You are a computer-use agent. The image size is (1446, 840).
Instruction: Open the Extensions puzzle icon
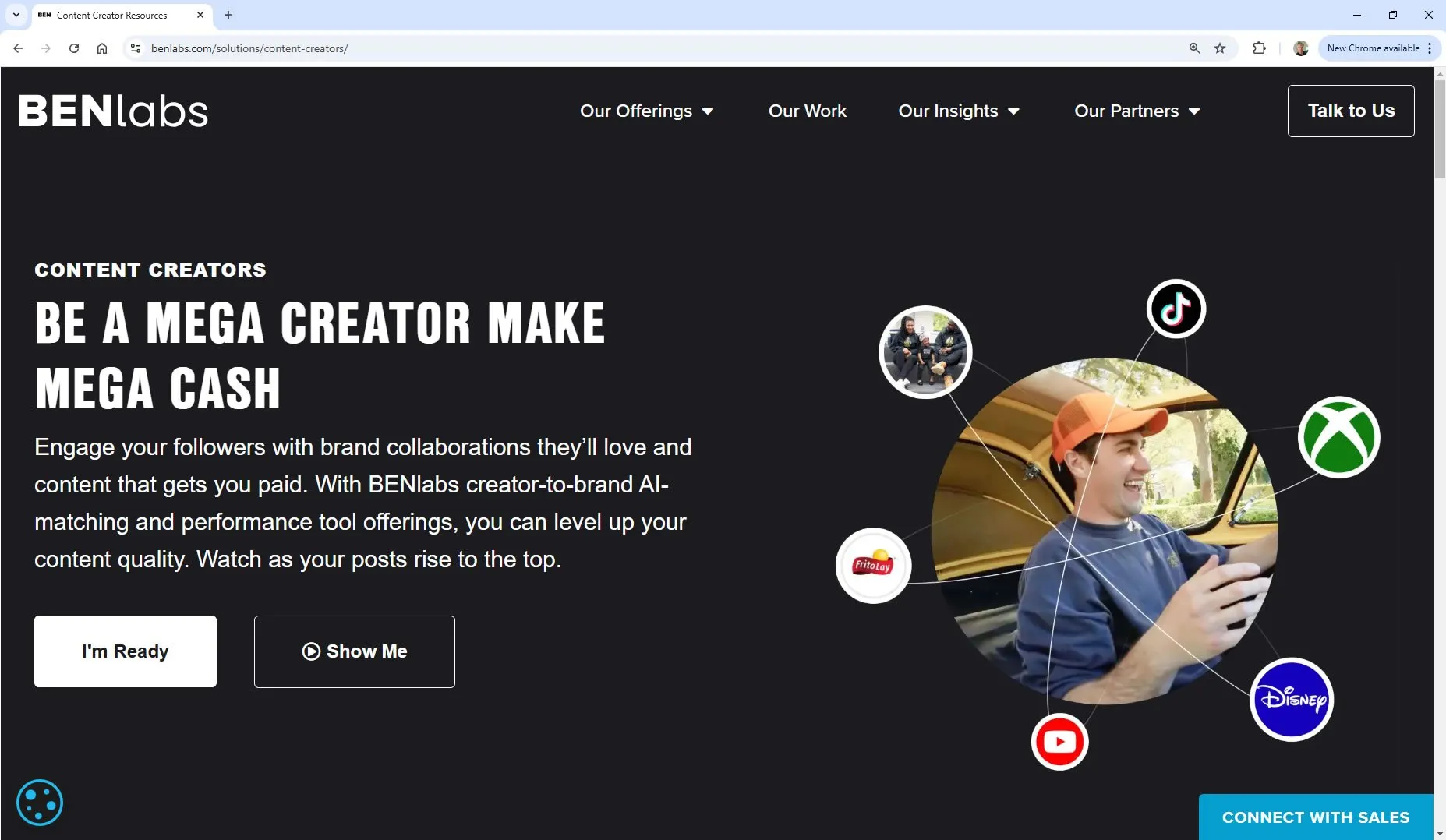pyautogui.click(x=1259, y=48)
